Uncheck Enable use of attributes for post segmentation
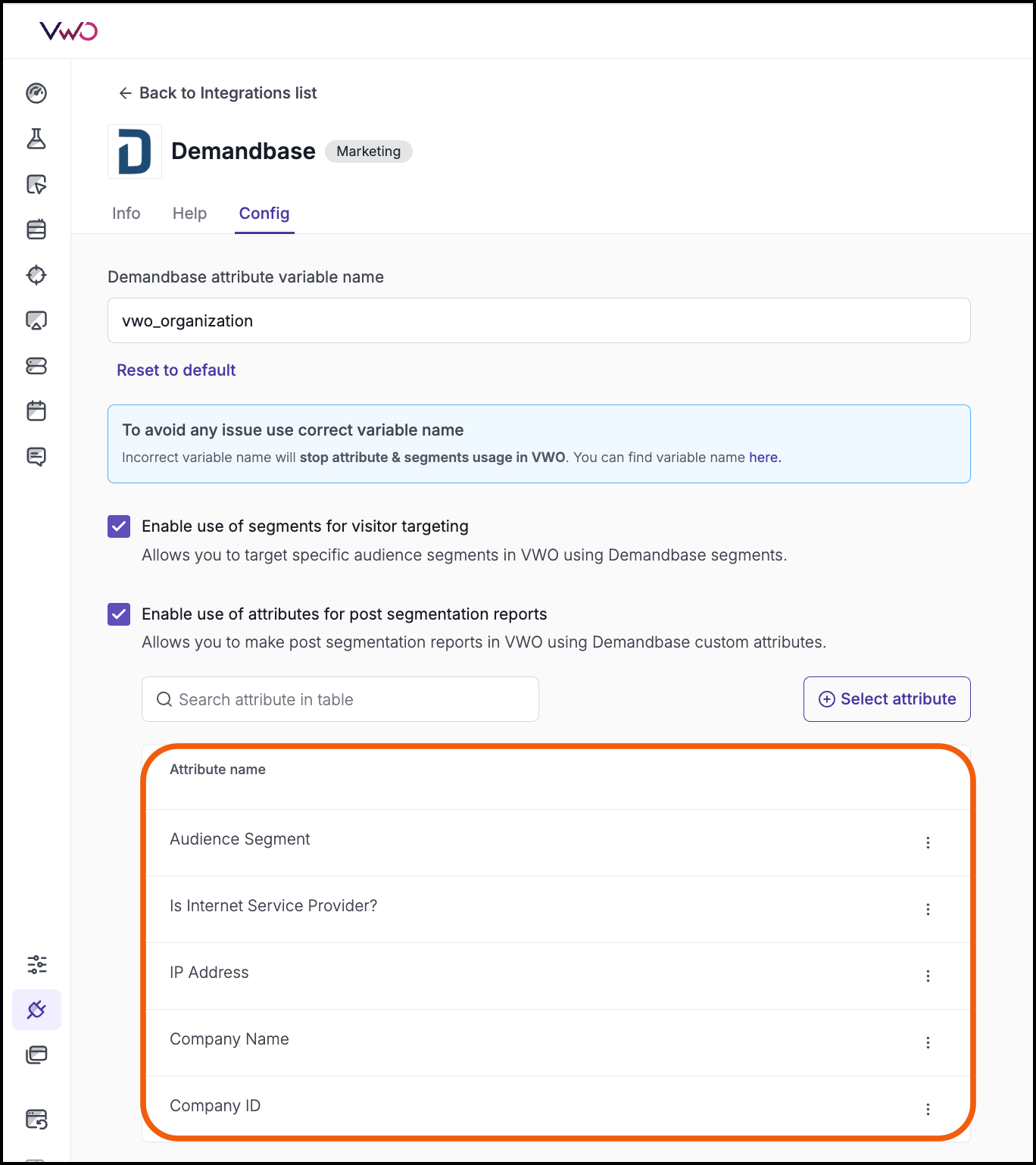 click(119, 614)
